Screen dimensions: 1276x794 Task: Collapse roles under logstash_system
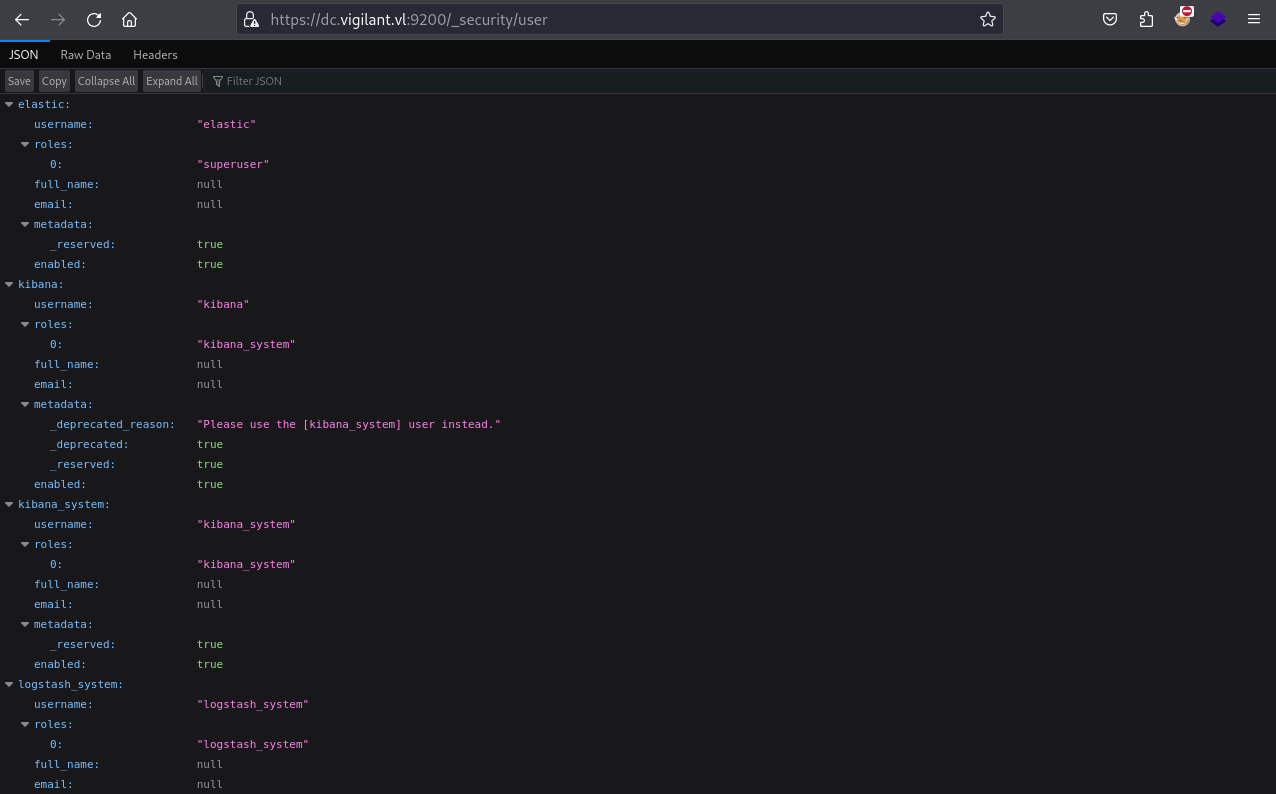click(x=25, y=724)
